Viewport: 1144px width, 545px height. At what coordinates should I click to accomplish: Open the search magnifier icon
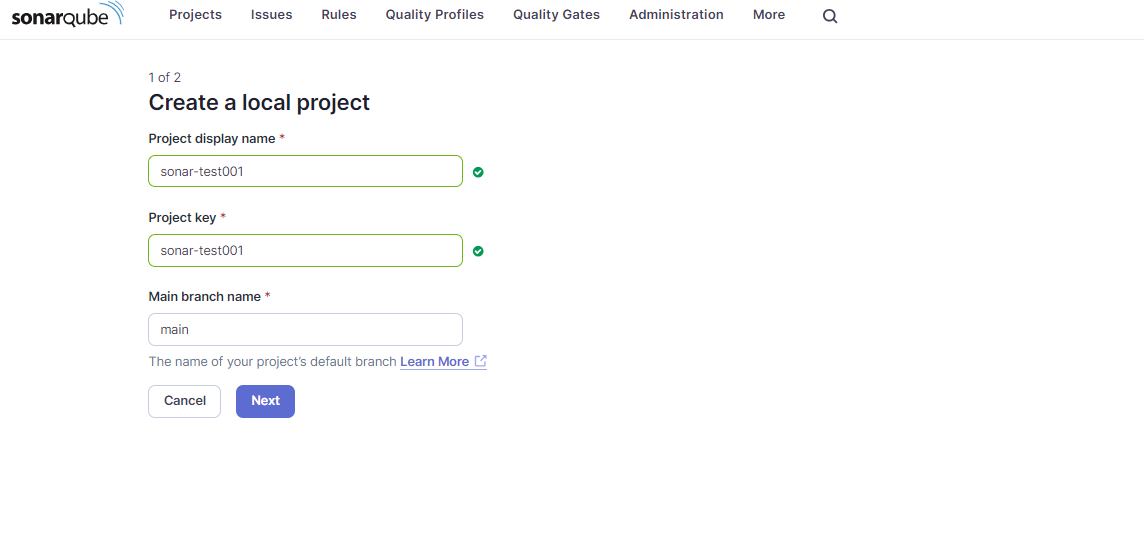830,16
